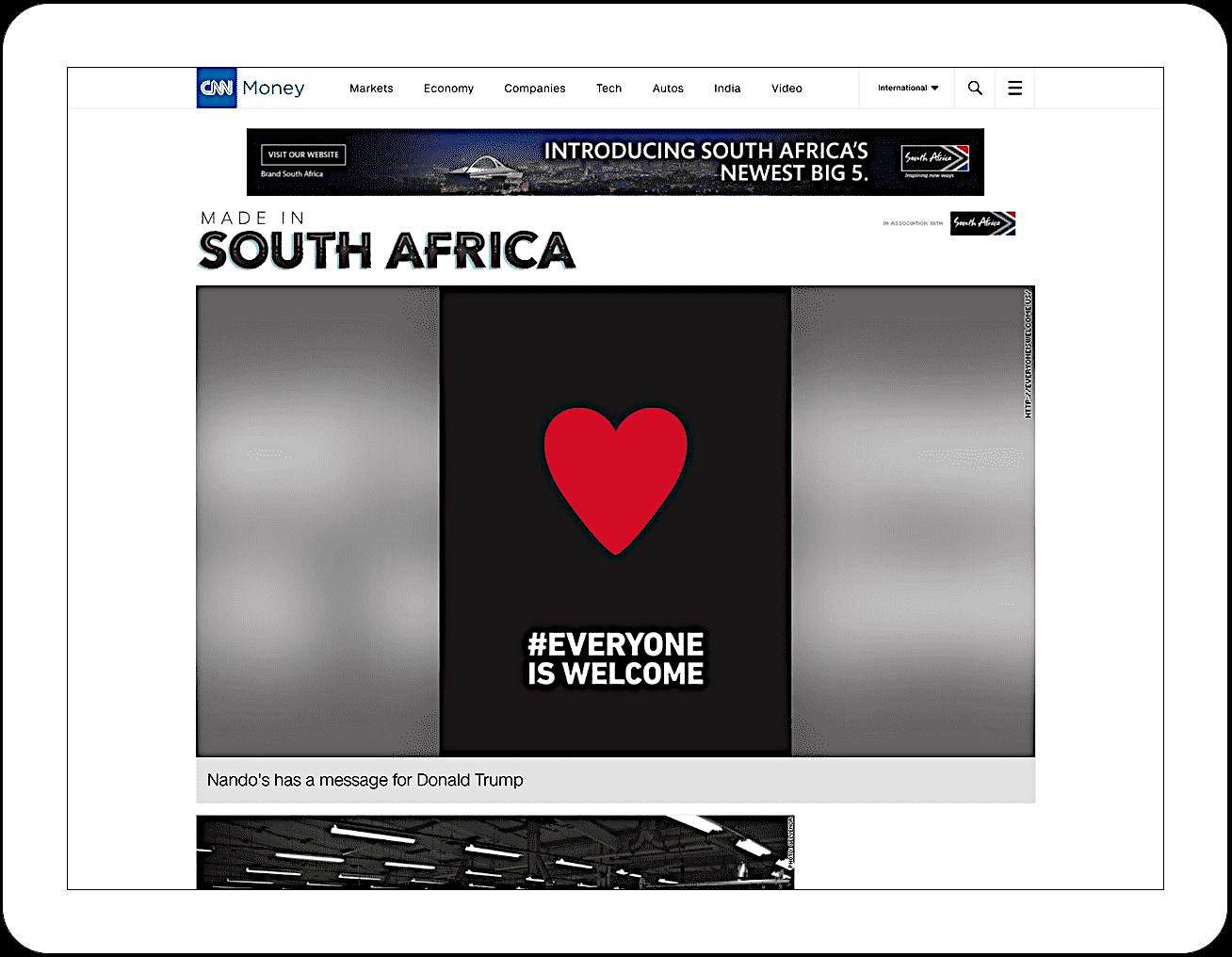Open the search magnifier icon
Viewport: 1232px width, 957px height.
coord(975,88)
